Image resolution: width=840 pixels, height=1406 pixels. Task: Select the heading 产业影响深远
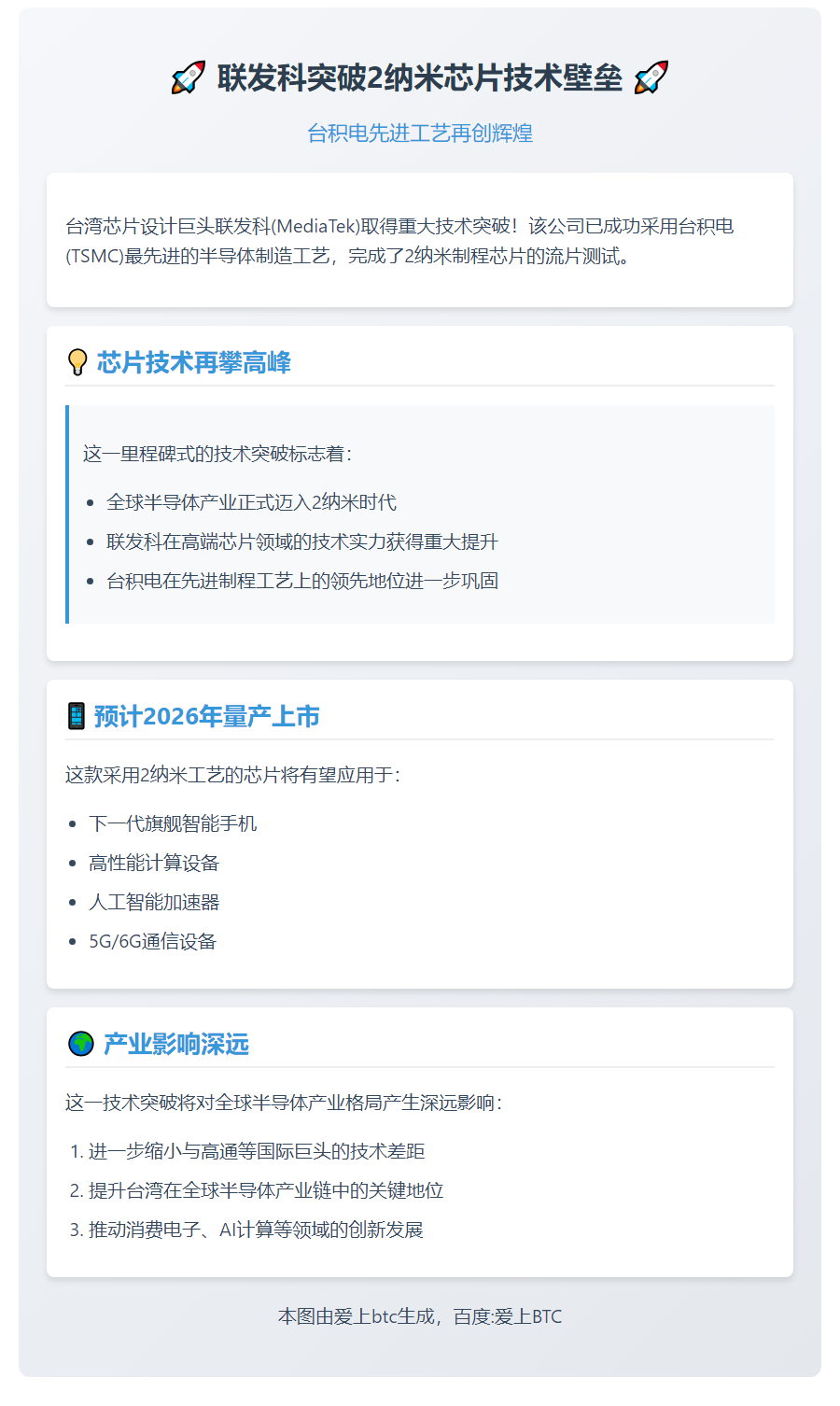point(176,1044)
